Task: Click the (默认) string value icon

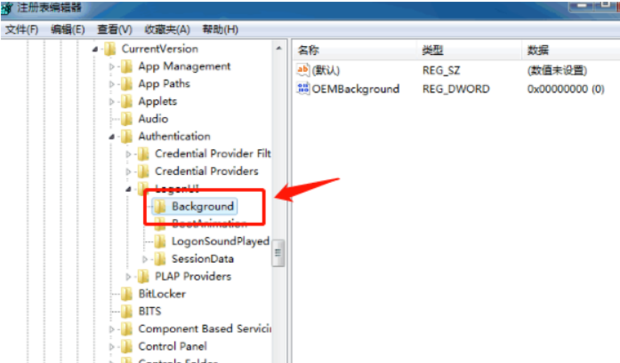Action: (303, 70)
